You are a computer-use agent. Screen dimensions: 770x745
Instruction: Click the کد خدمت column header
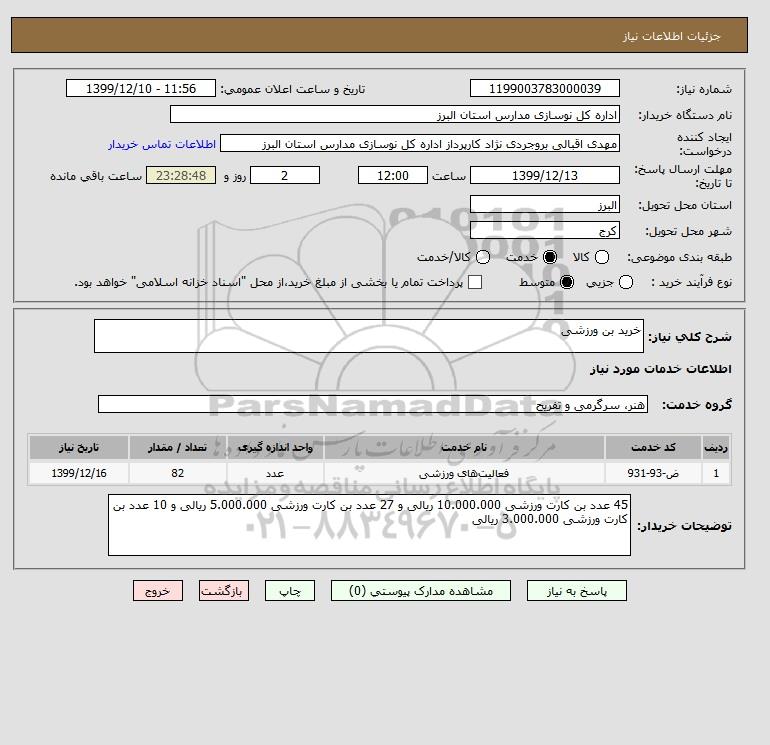tap(654, 447)
